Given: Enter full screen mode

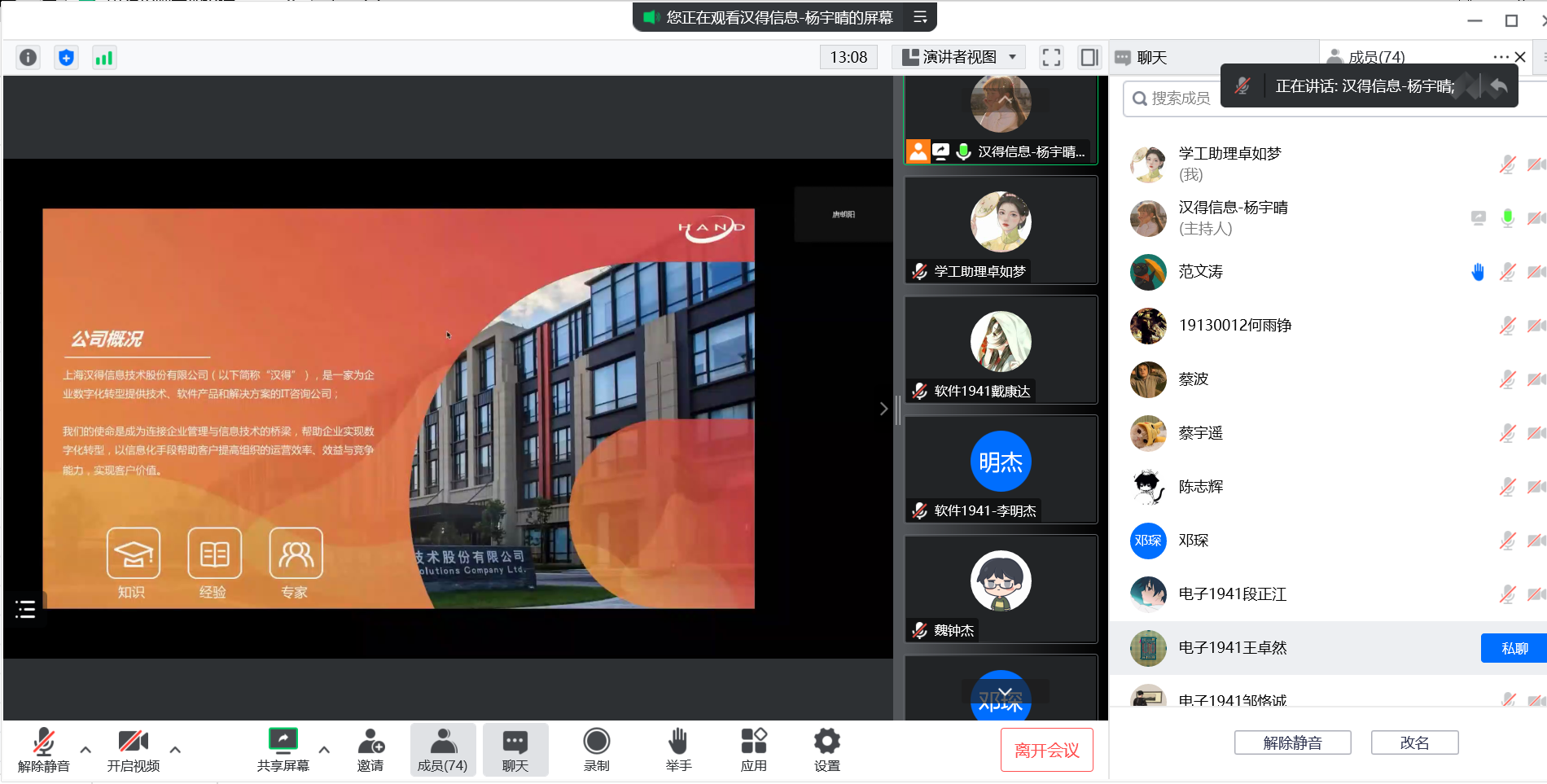Looking at the screenshot, I should [1051, 57].
